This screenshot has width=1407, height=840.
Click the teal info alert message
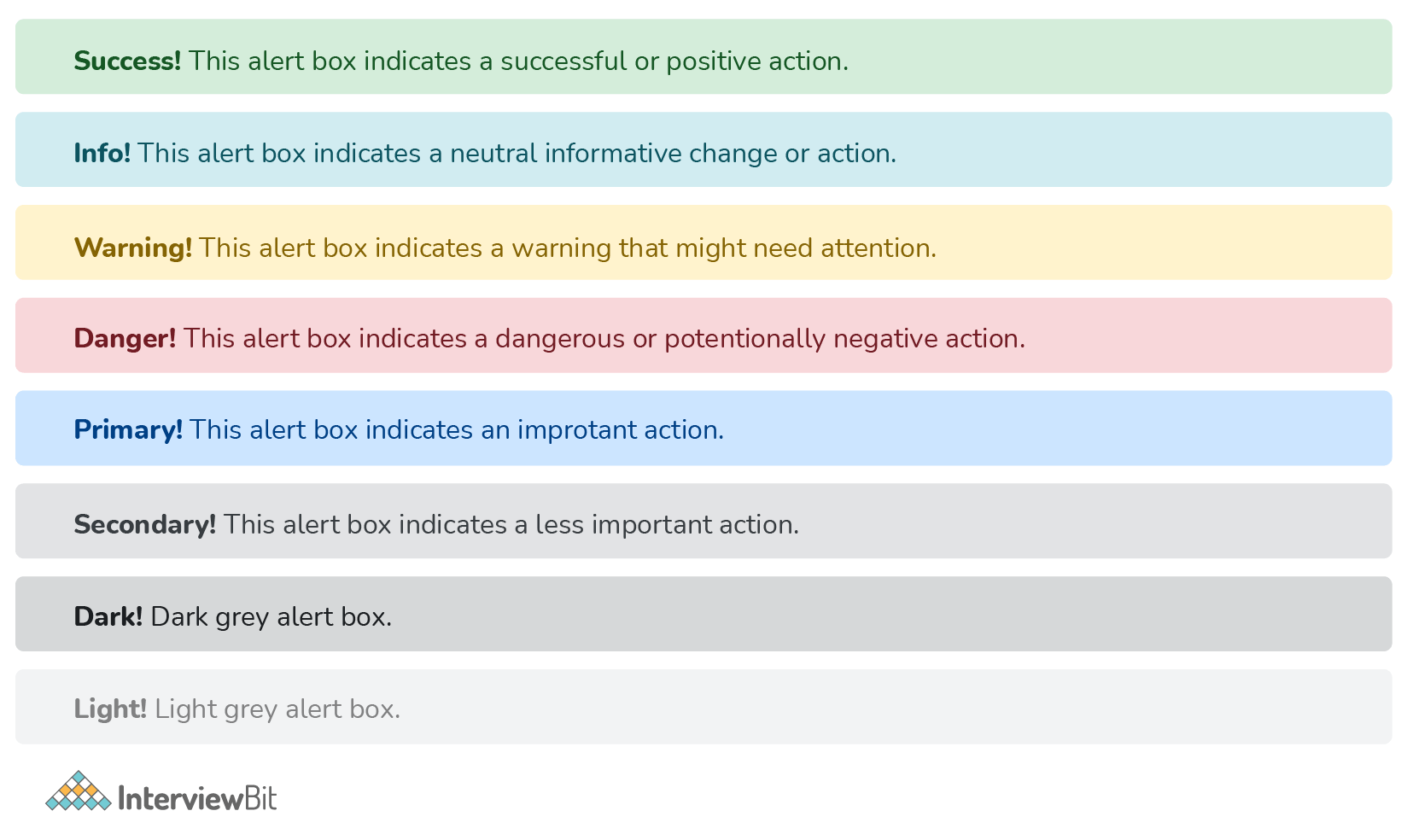click(517, 154)
